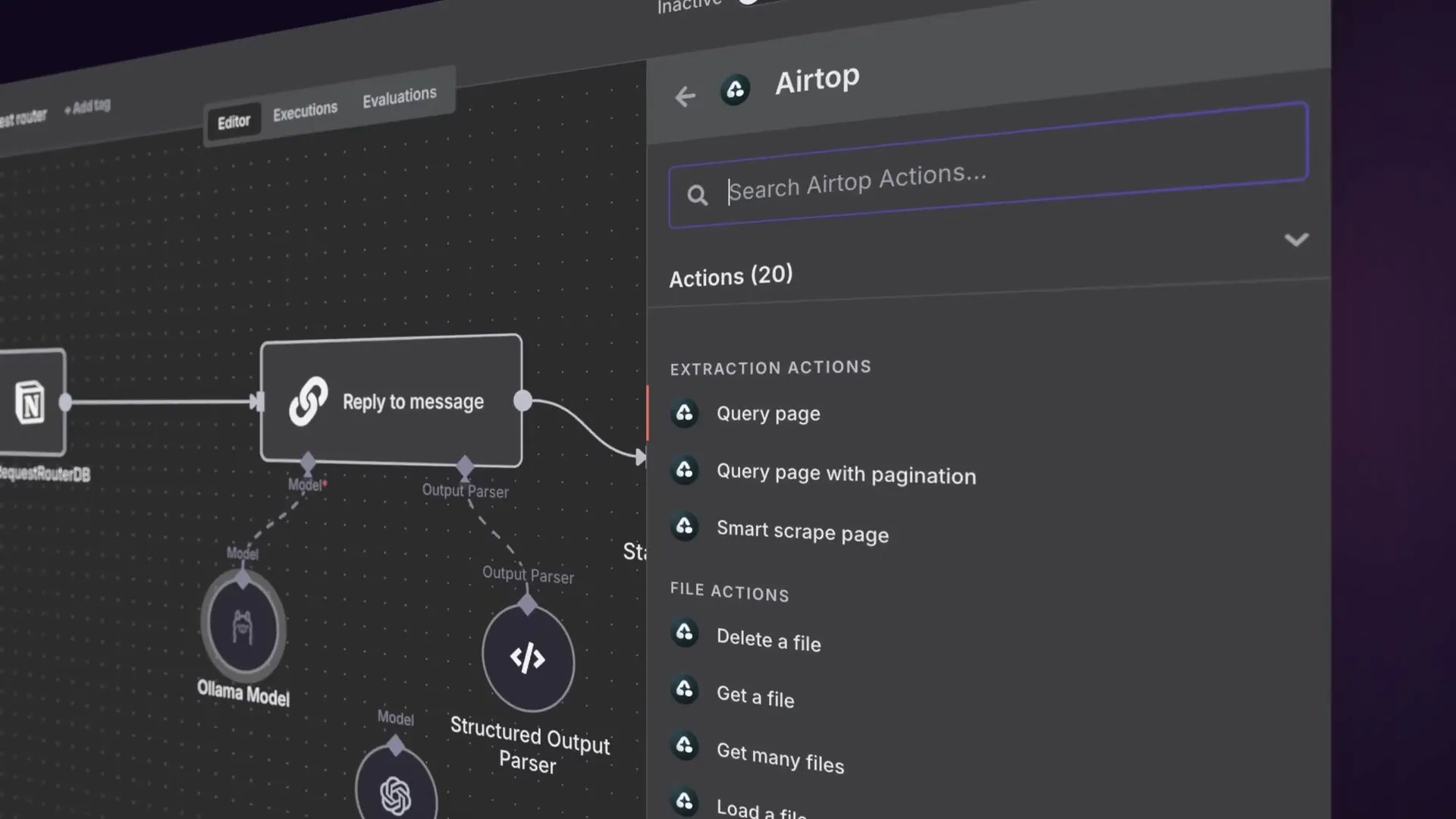
Task: Select Get many files action
Action: point(780,758)
